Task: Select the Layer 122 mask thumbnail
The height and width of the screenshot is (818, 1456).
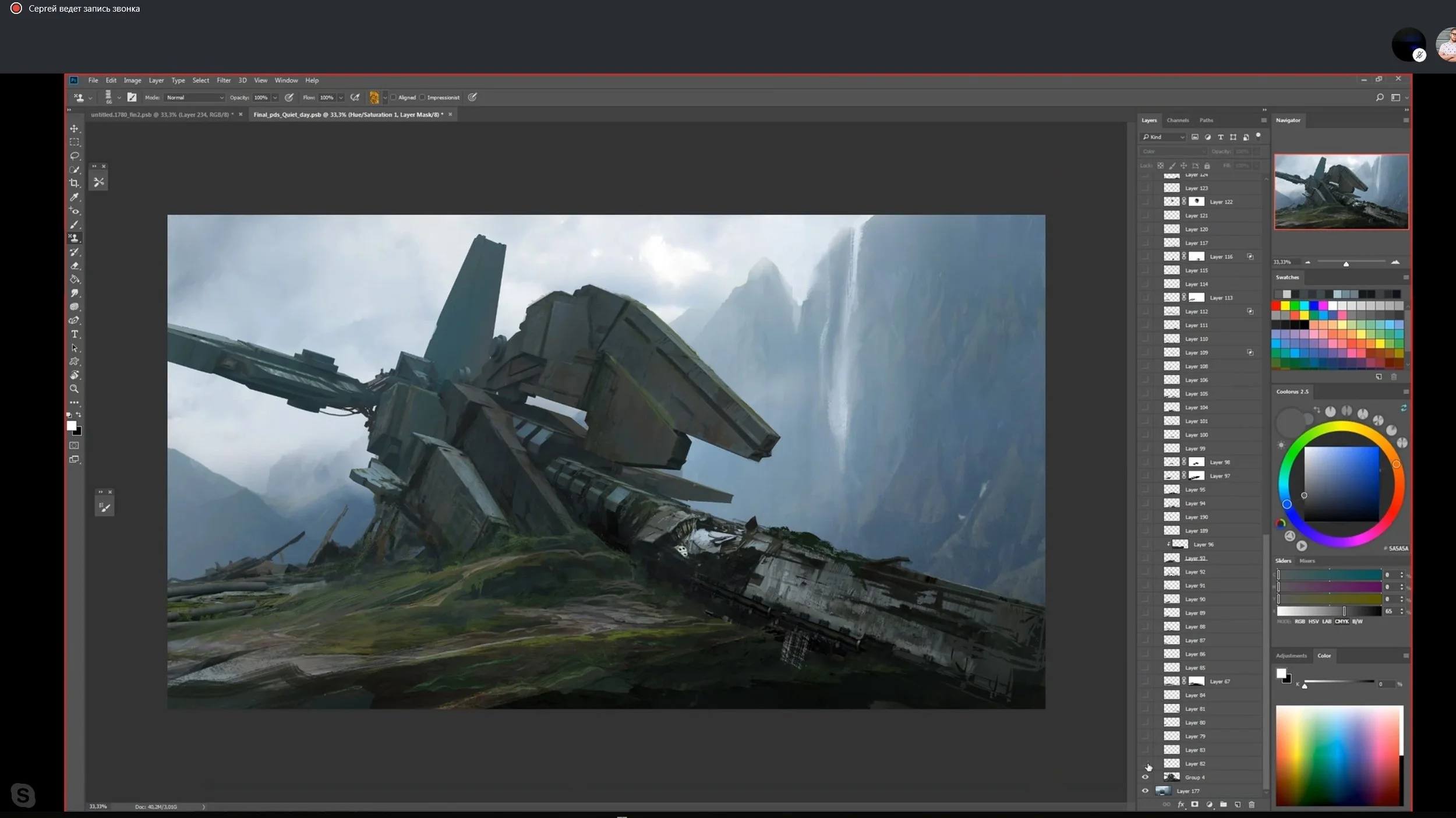Action: coord(1196,202)
